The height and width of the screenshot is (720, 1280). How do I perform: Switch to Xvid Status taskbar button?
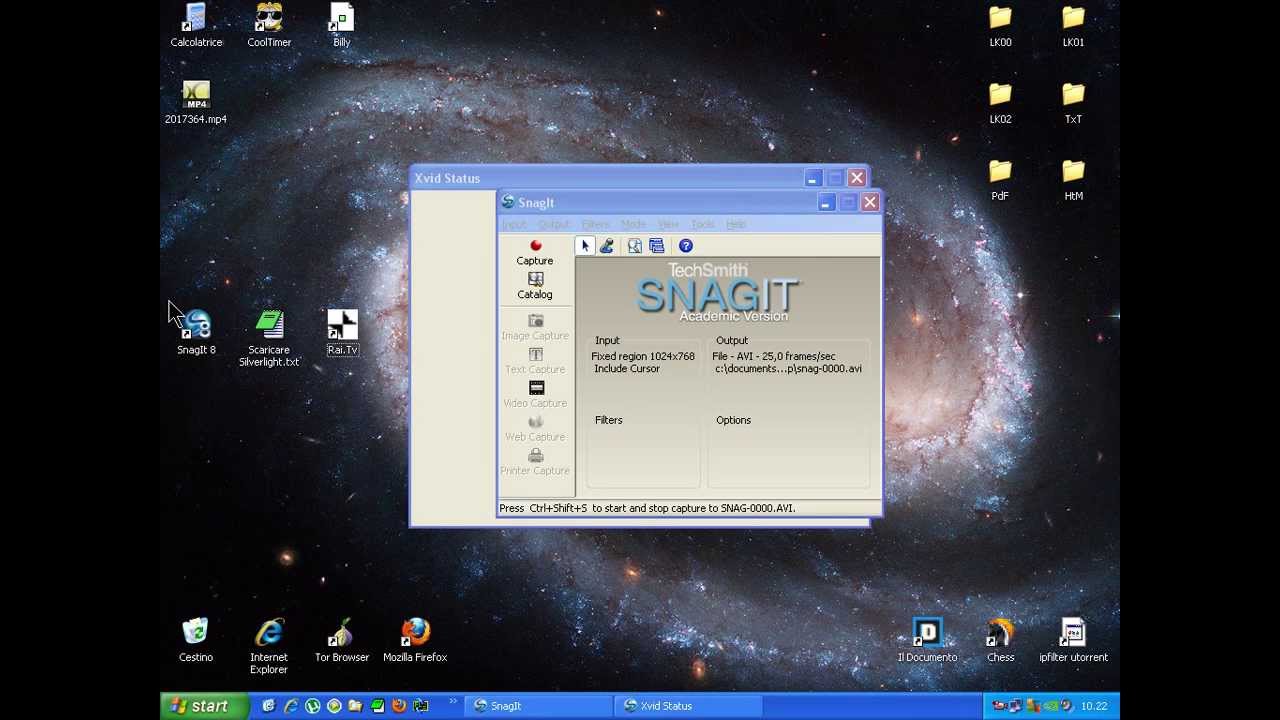pos(689,706)
